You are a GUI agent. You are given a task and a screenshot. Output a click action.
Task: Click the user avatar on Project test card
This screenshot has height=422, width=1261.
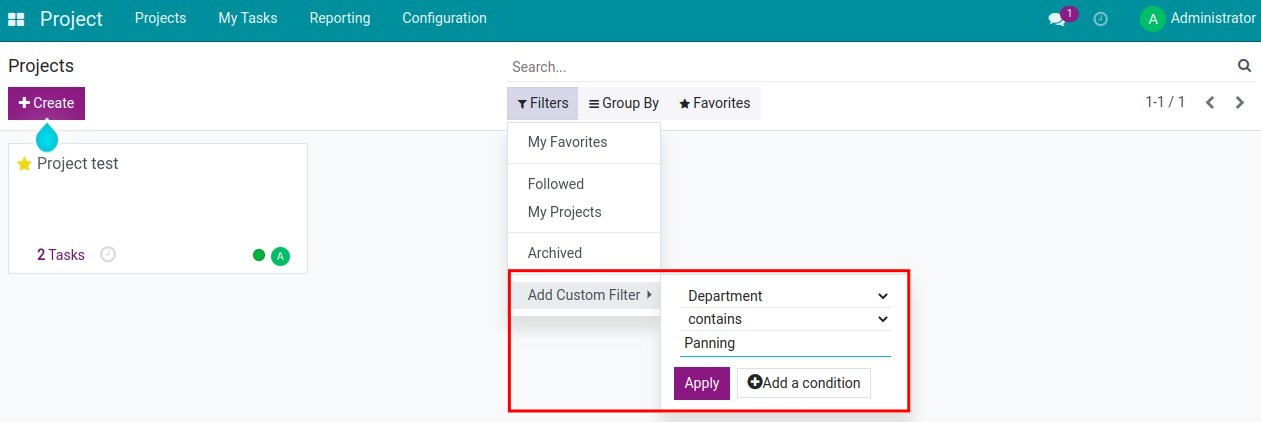point(281,256)
